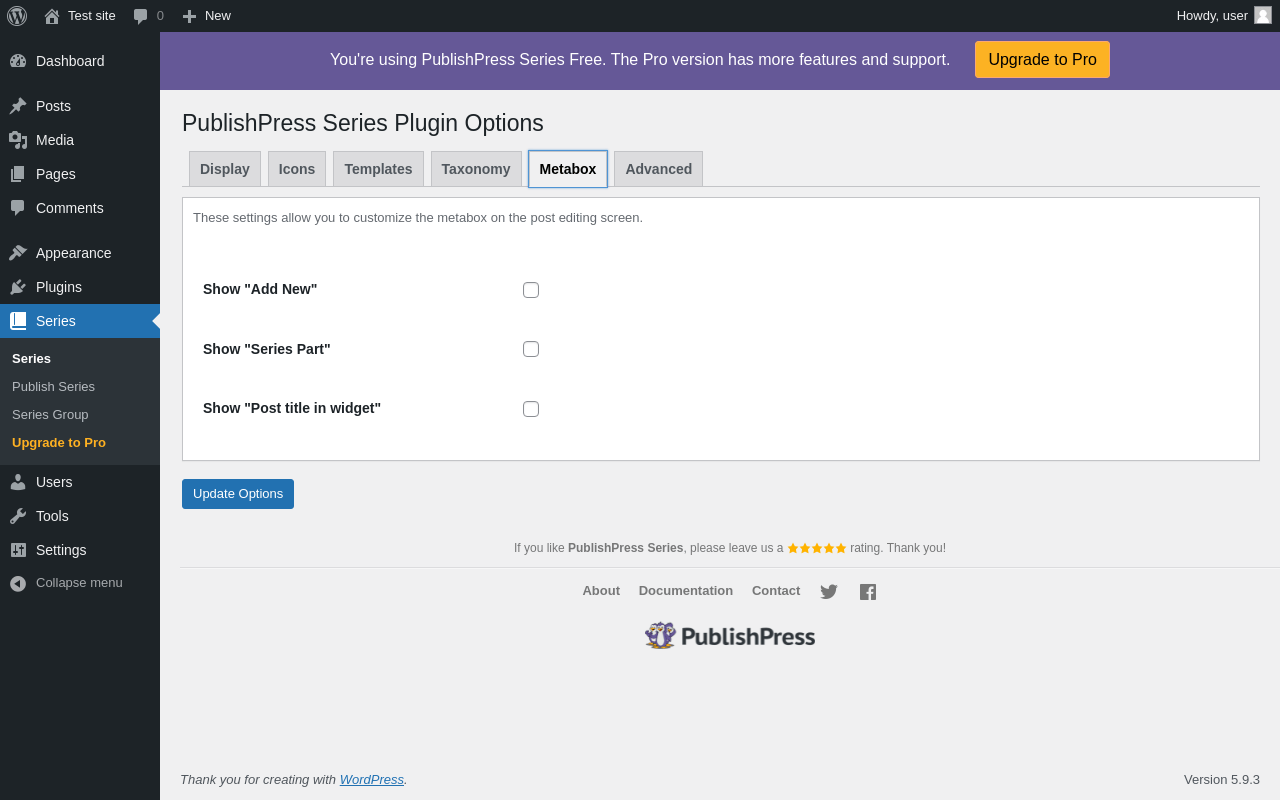Switch to the Templates tab
This screenshot has height=800, width=1280.
378,169
